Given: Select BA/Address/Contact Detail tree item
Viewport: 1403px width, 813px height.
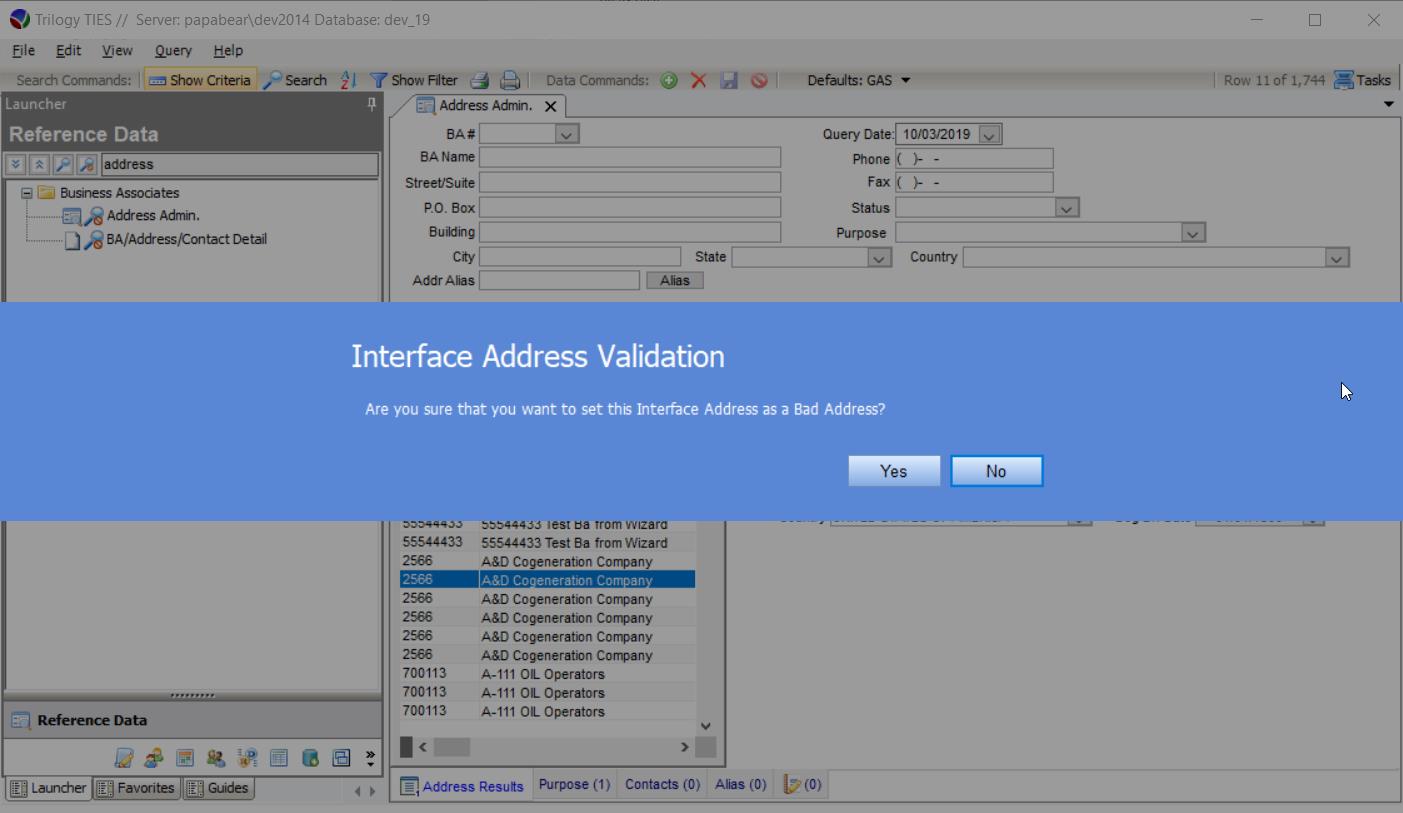Looking at the screenshot, I should point(186,239).
